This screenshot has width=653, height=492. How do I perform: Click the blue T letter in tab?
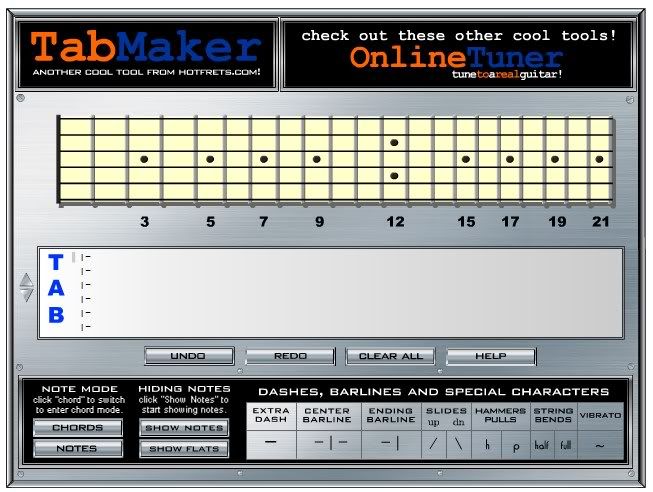(56, 262)
